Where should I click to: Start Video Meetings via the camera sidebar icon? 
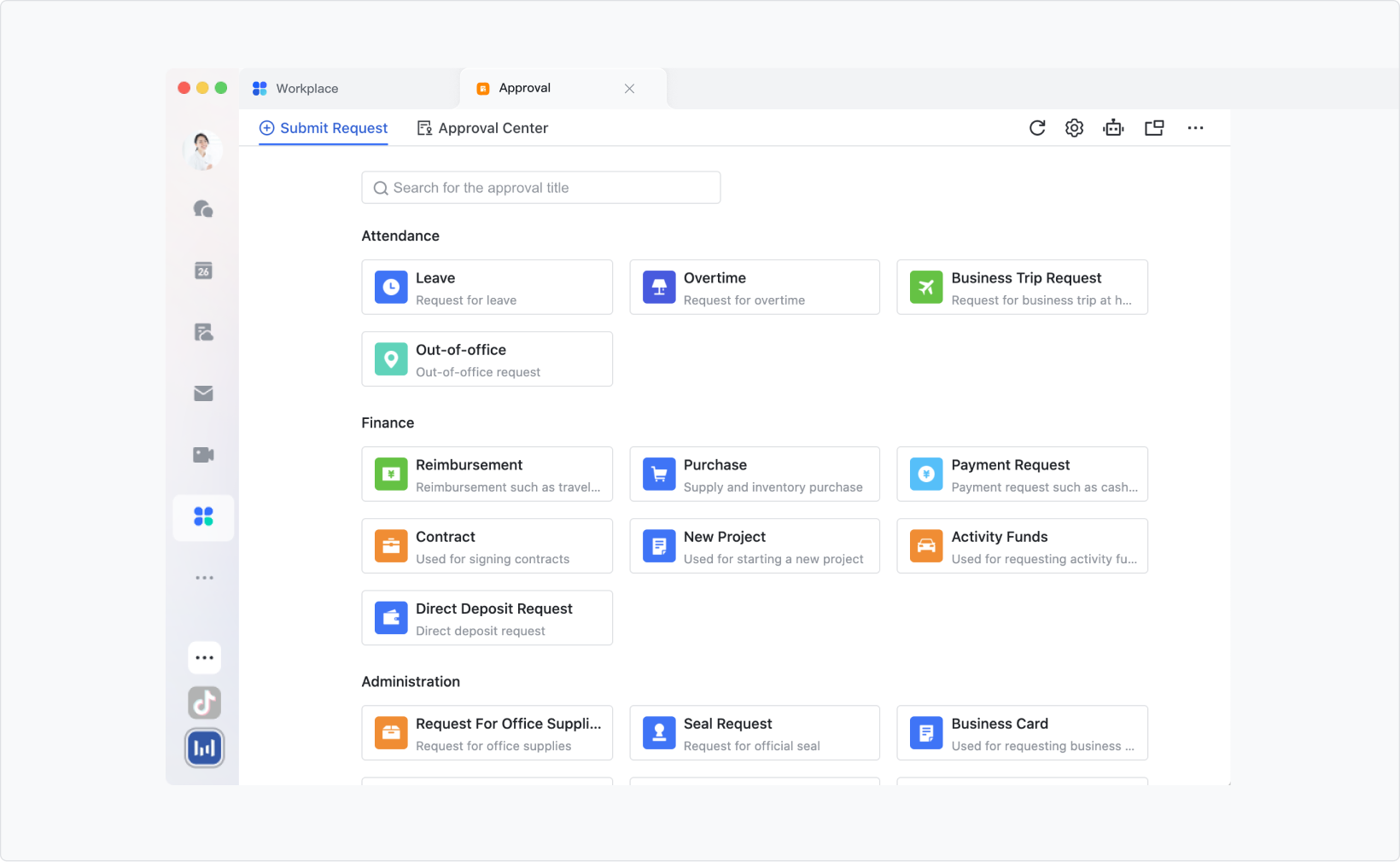203,455
